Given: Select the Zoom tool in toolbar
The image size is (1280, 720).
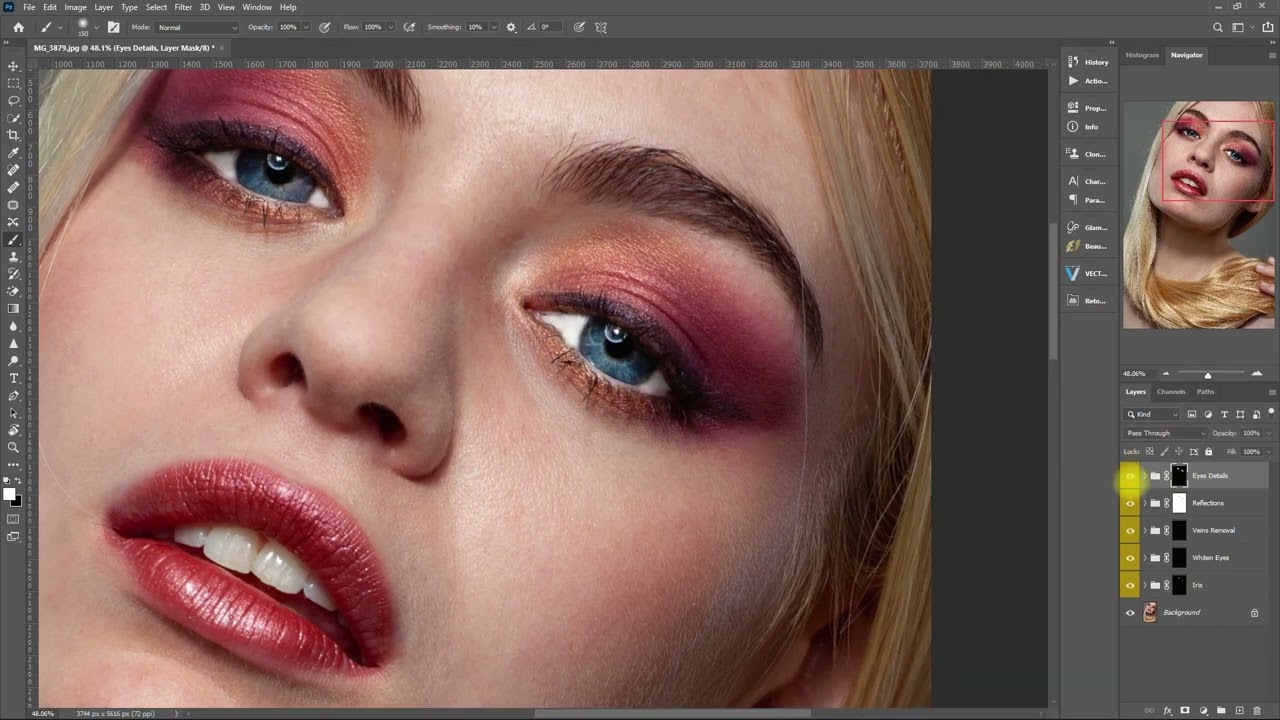Looking at the screenshot, I should tap(13, 447).
